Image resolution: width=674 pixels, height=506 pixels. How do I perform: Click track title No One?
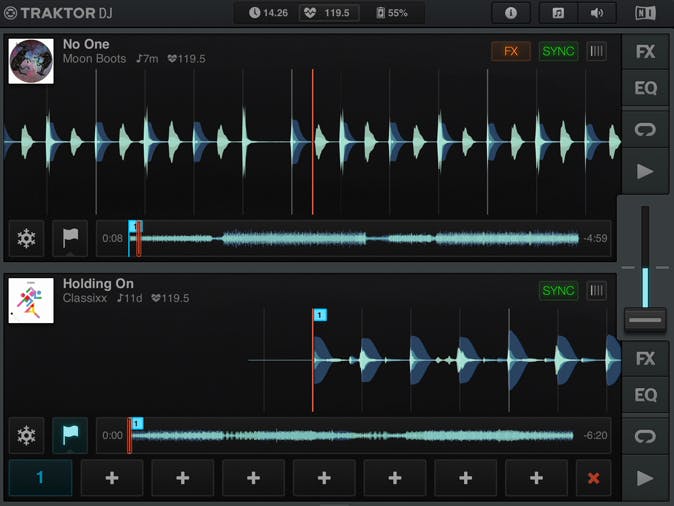[86, 44]
